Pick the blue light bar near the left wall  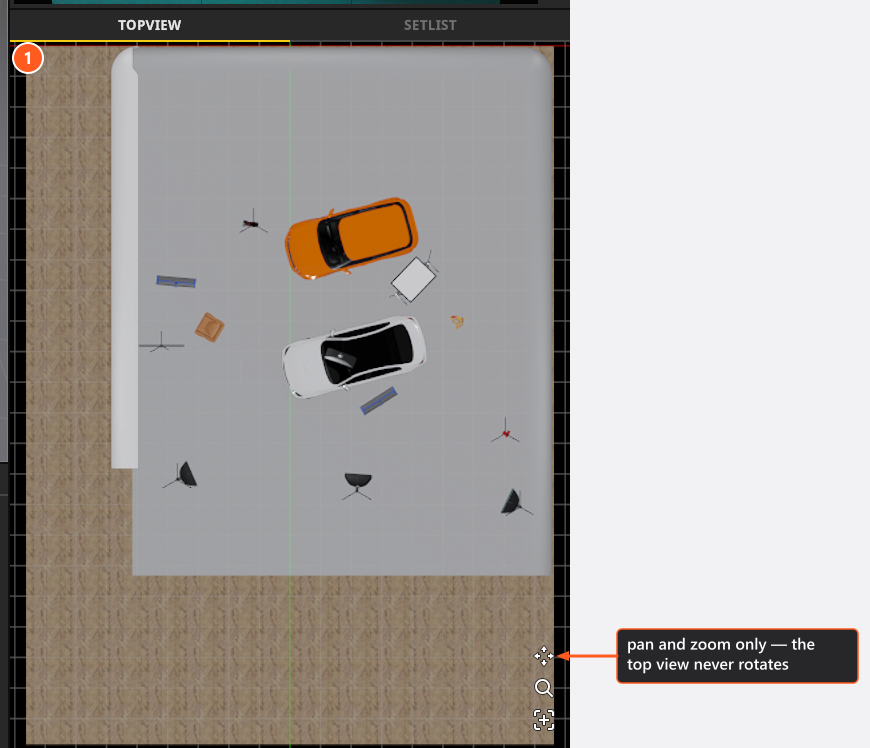tap(176, 281)
